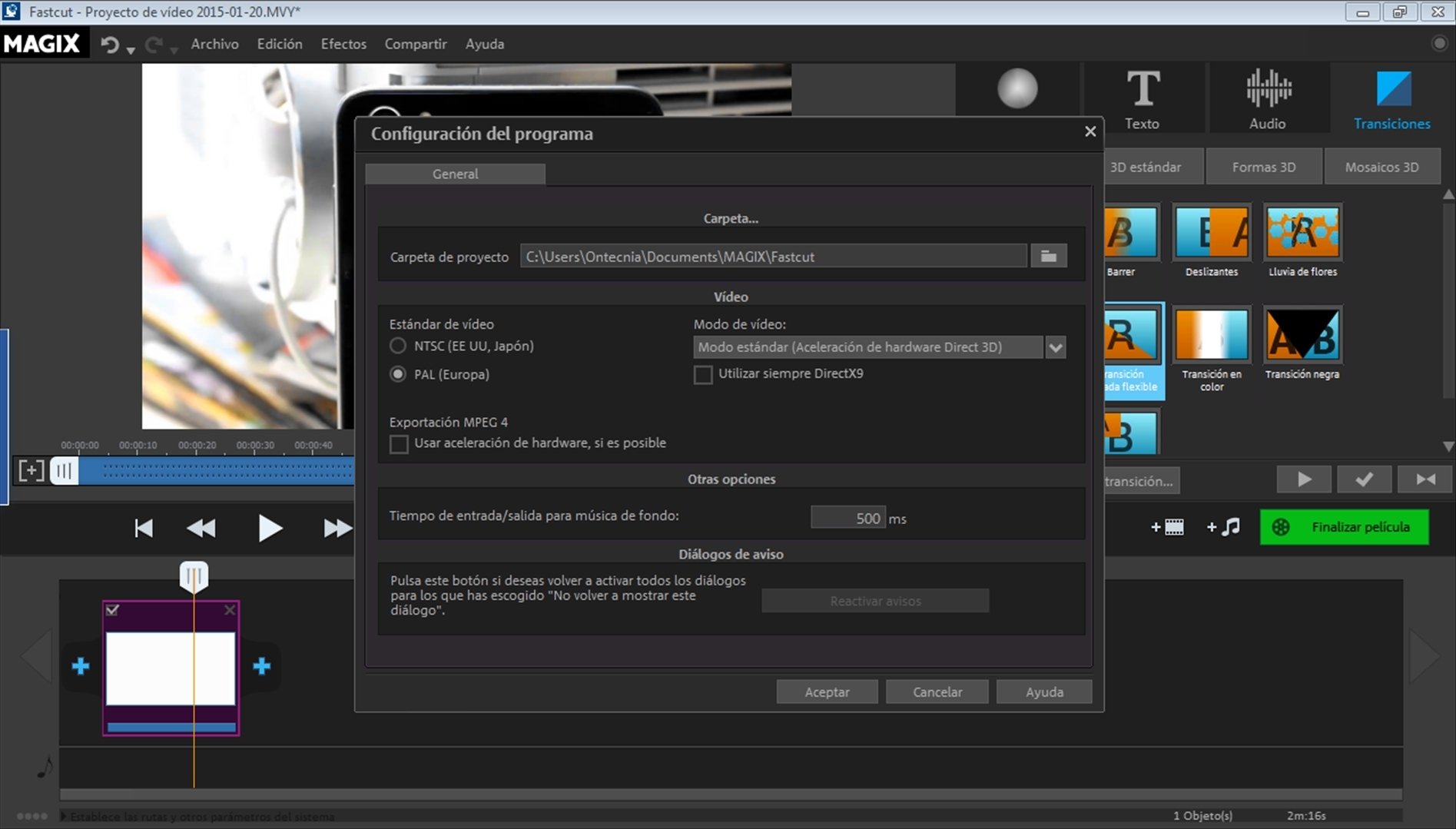
Task: Click the round icon at menu bar right
Action: (x=1440, y=44)
